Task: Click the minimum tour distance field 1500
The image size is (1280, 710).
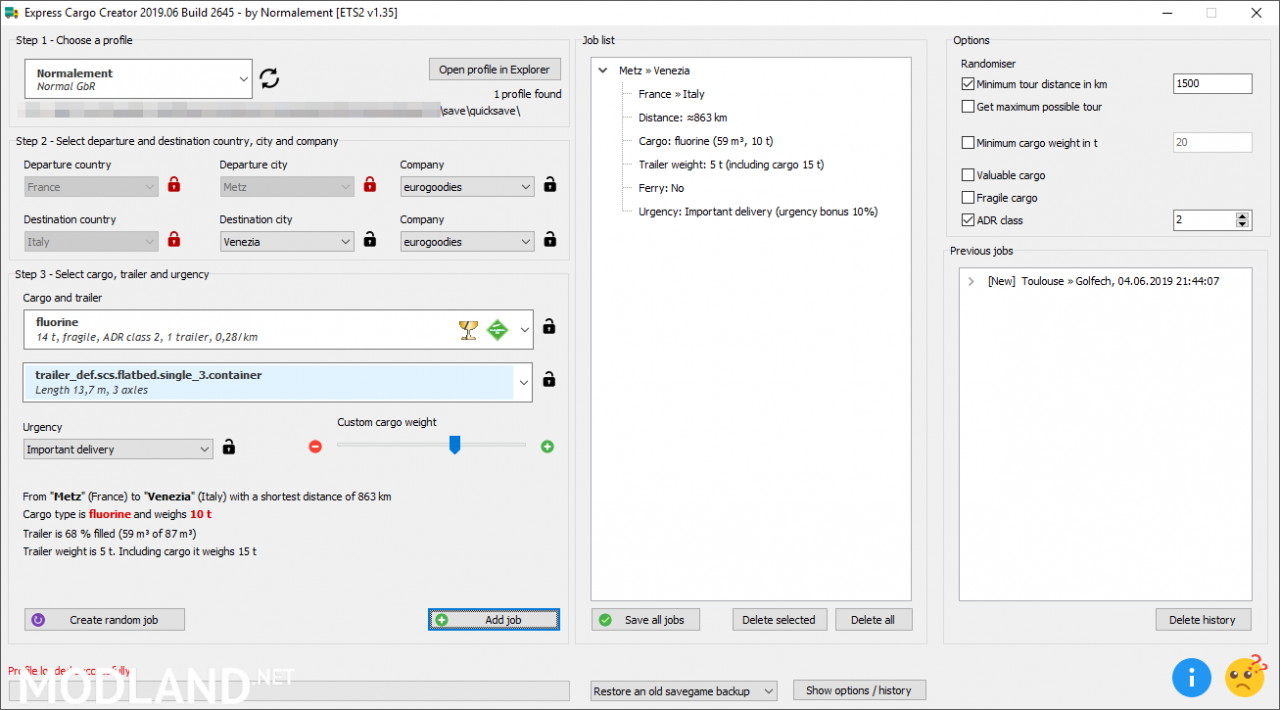Action: click(1212, 84)
